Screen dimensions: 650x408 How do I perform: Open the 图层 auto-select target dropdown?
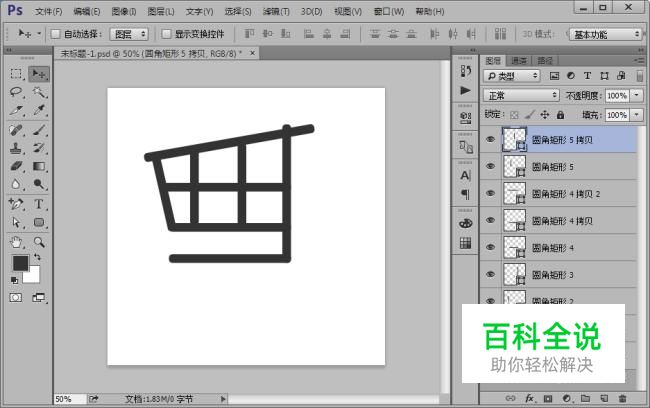click(x=129, y=34)
